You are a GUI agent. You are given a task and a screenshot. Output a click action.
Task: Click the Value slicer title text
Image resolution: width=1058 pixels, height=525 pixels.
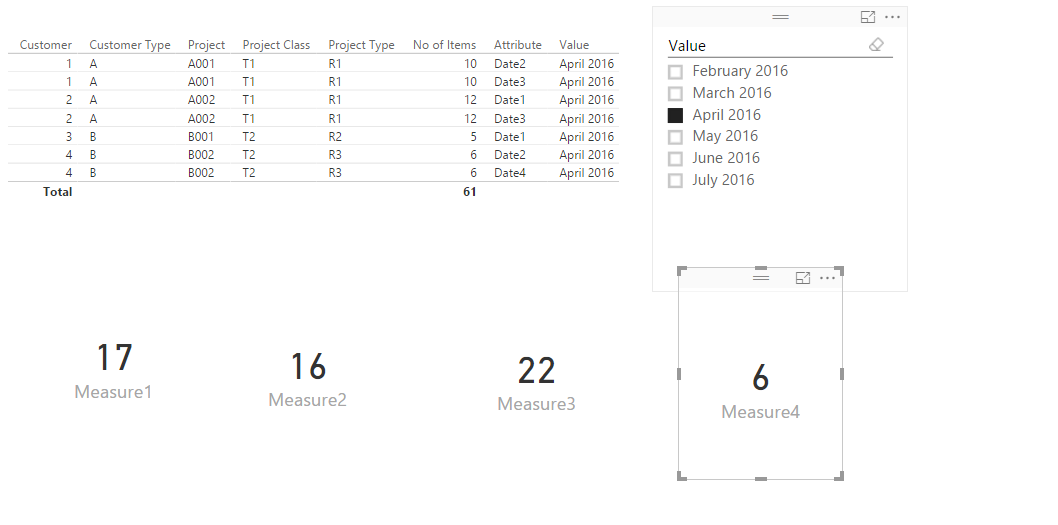click(687, 46)
